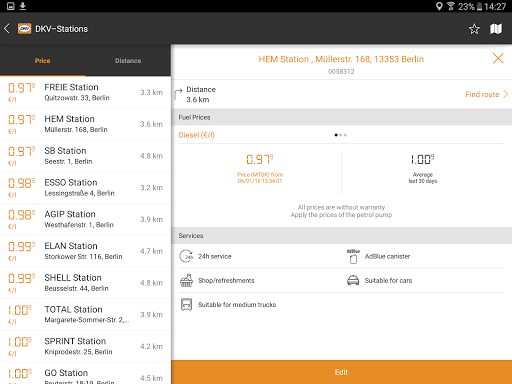Image resolution: width=512 pixels, height=384 pixels.
Task: Tap the Fuel Prices section header
Action: pyautogui.click(x=341, y=117)
